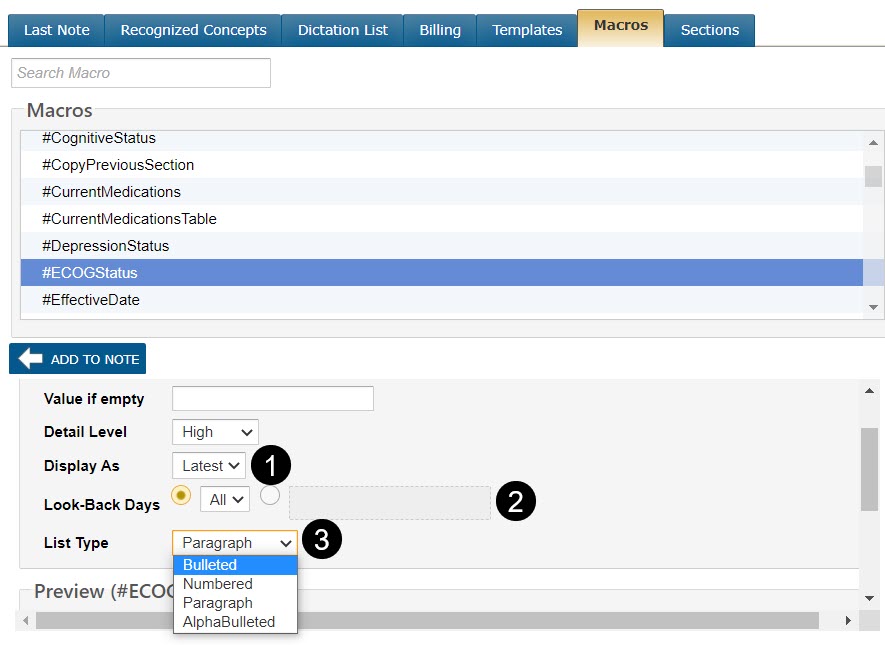885x645 pixels.
Task: Select the #DepressionStatus macro
Action: pyautogui.click(x=105, y=245)
